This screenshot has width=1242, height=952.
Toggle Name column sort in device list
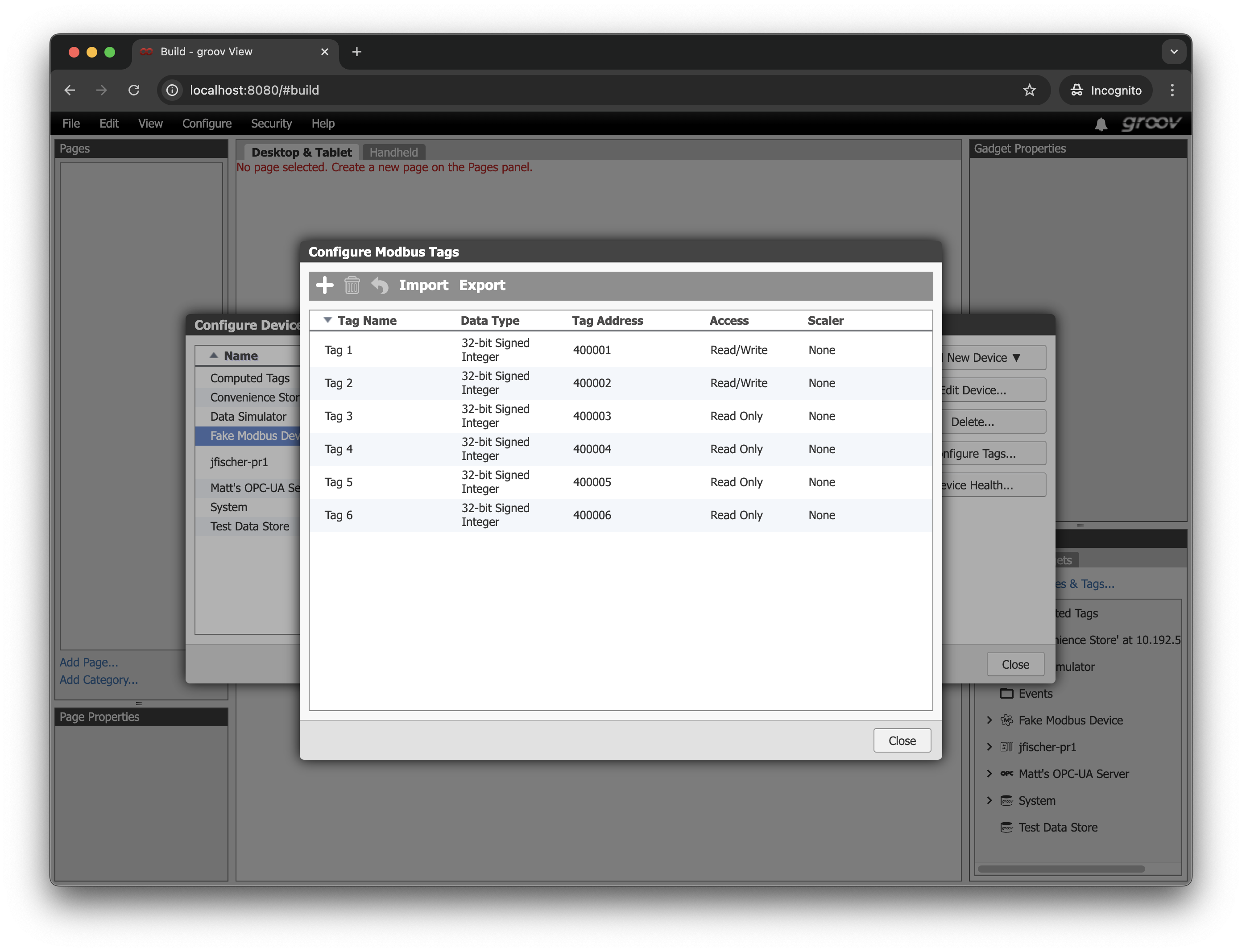coord(214,356)
